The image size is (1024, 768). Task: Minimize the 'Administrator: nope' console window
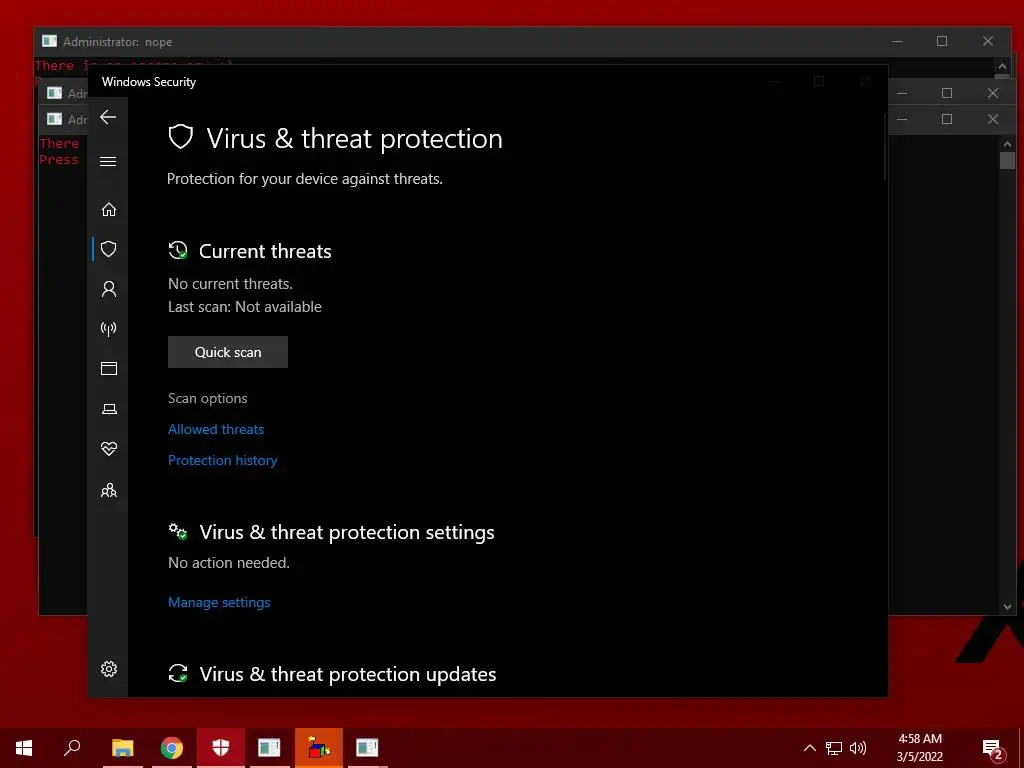tap(897, 41)
